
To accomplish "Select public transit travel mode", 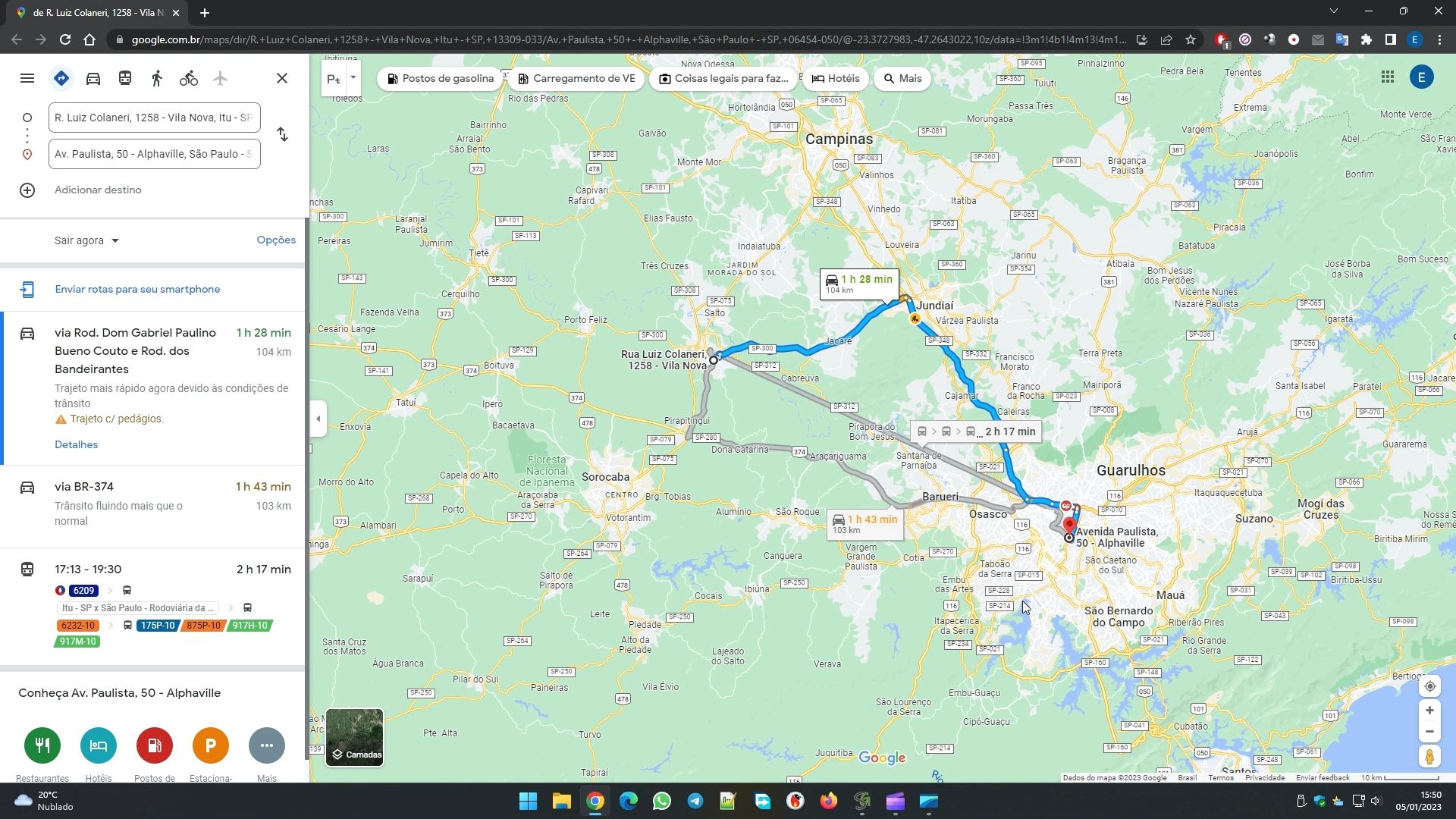I will [125, 78].
